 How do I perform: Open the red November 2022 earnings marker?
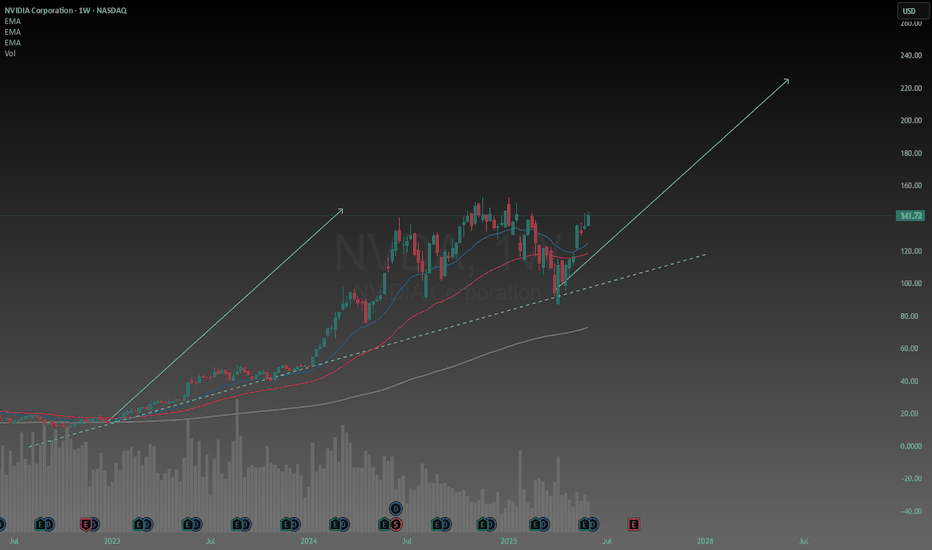tap(86, 524)
